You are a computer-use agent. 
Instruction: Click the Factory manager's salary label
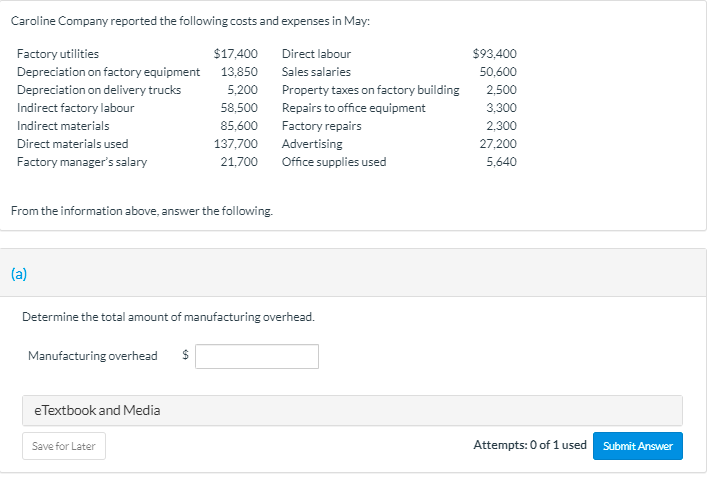click(82, 162)
